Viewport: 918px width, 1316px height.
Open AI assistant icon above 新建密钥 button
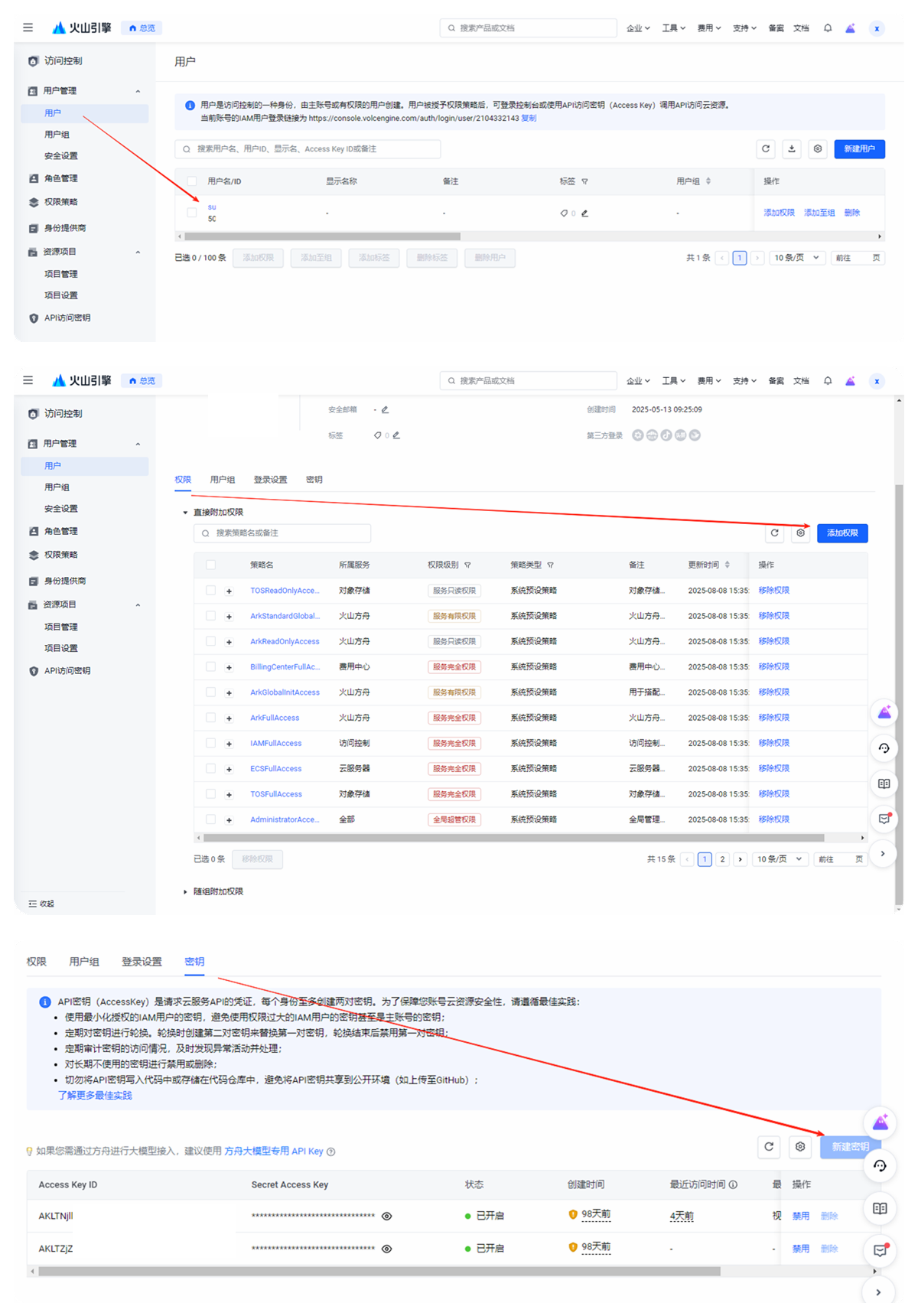881,1122
